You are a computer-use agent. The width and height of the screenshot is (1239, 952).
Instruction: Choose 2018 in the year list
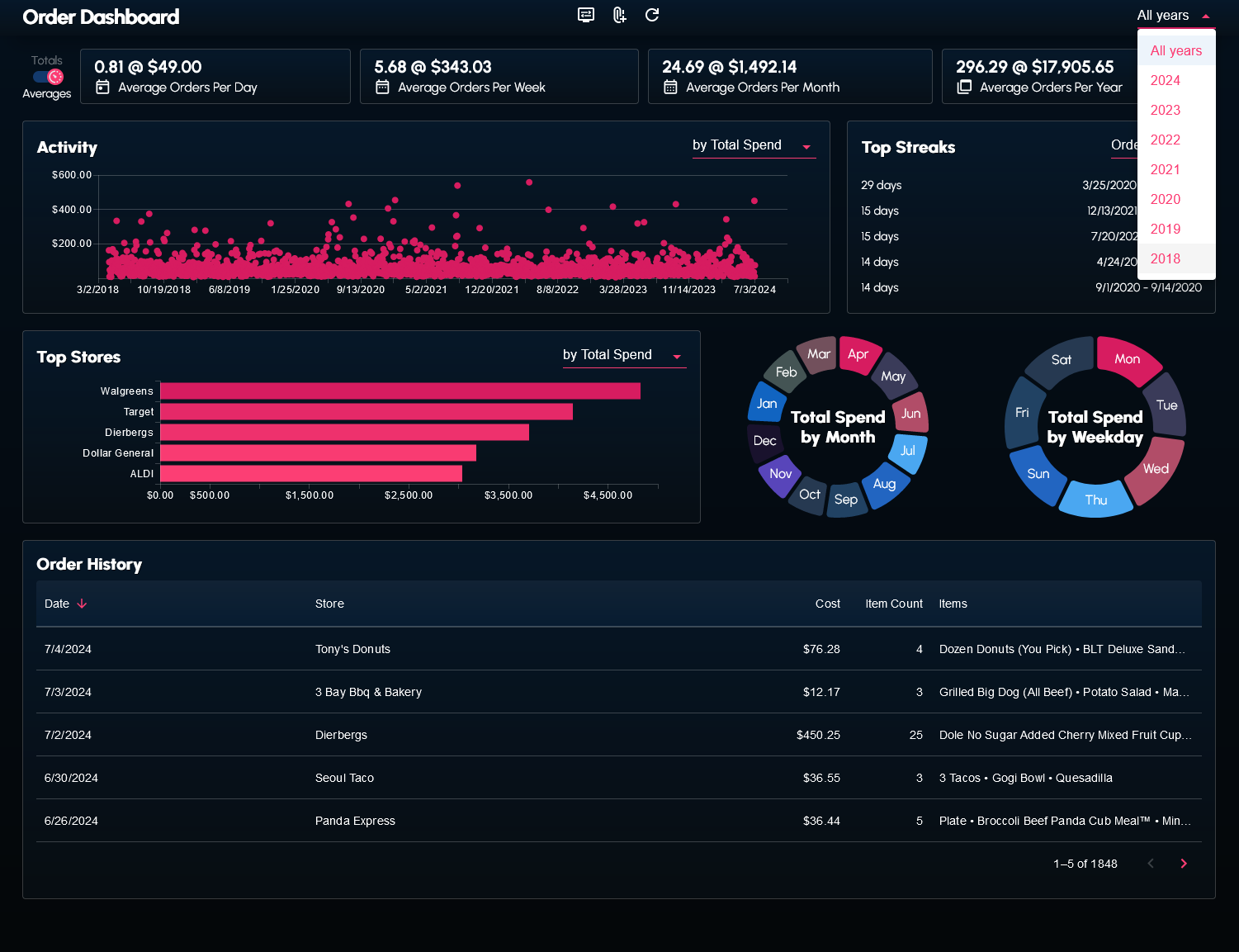pyautogui.click(x=1166, y=258)
